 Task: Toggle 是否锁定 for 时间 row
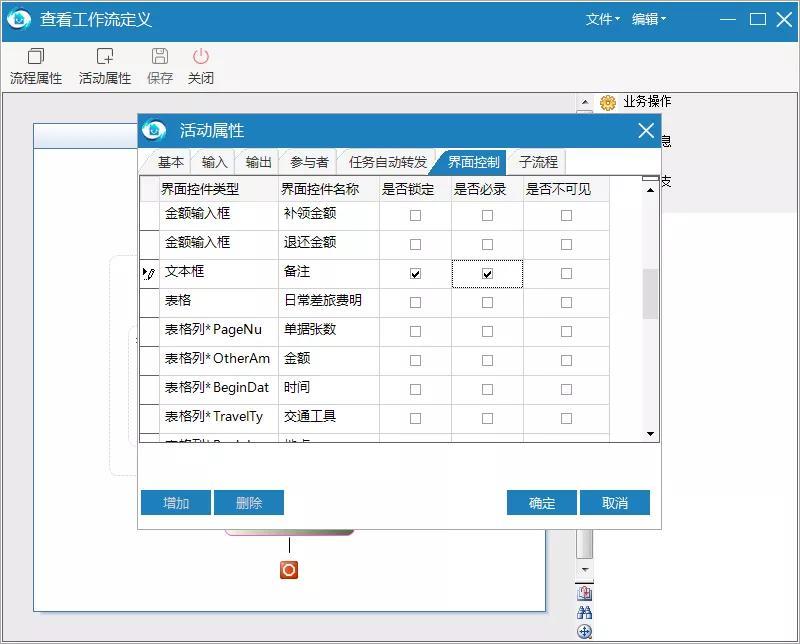(415, 390)
